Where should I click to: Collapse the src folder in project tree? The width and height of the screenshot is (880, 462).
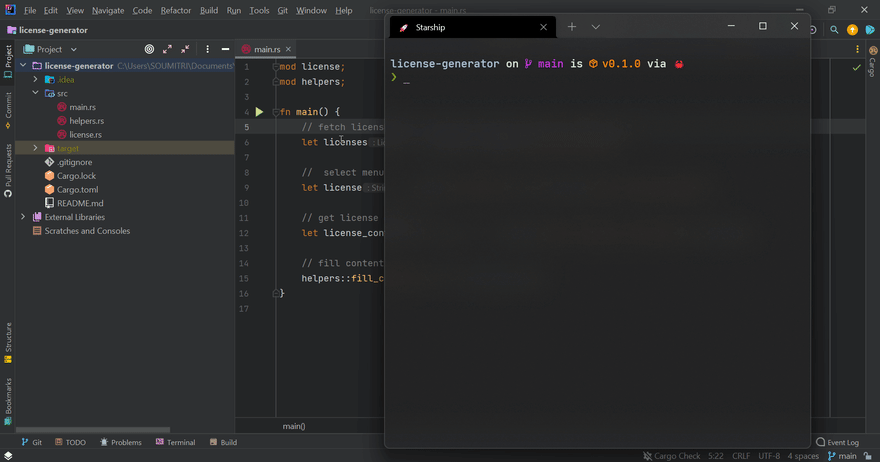36,93
